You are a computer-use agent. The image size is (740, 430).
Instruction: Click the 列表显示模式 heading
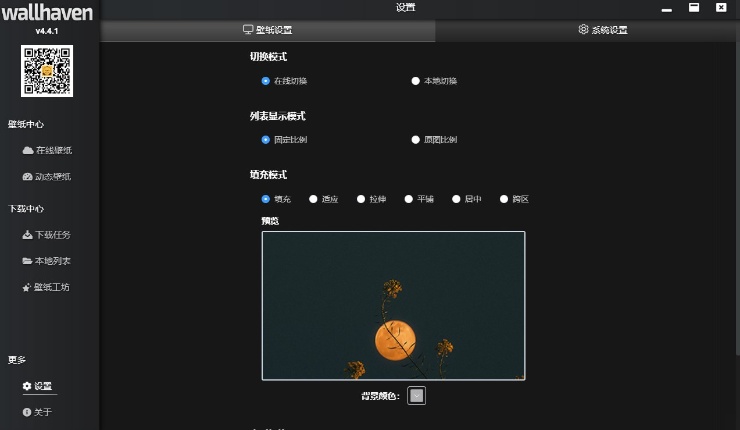[x=278, y=116]
